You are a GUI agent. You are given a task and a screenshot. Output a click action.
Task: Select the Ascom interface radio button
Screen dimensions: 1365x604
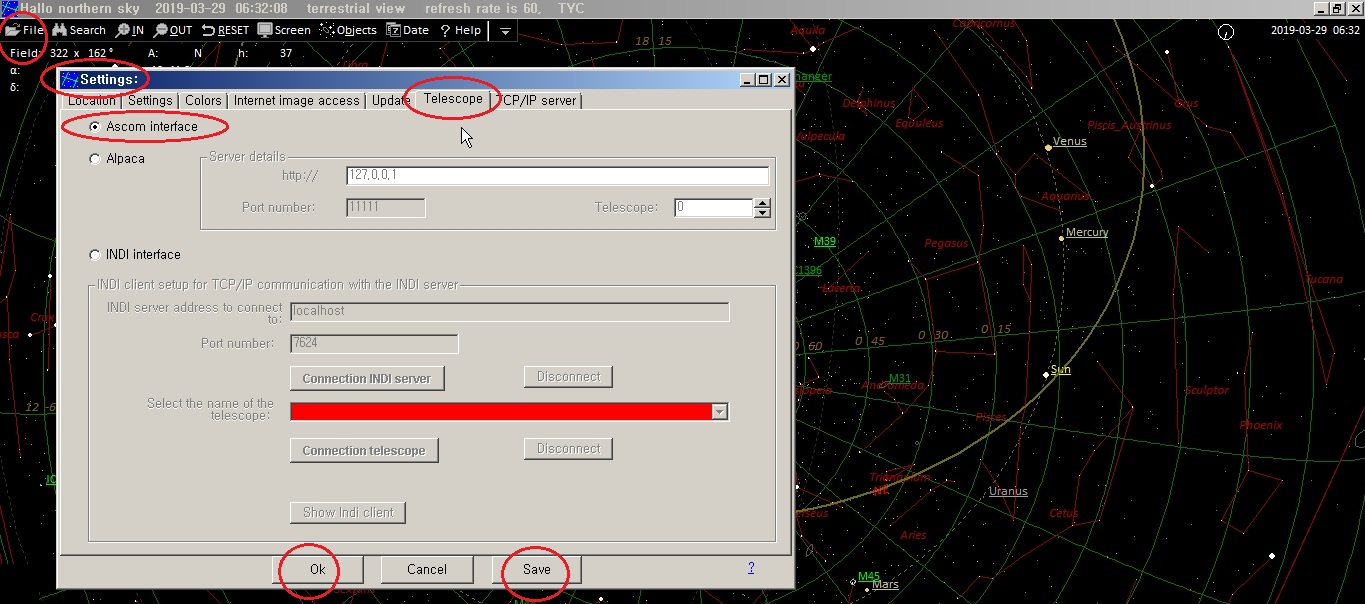point(95,127)
